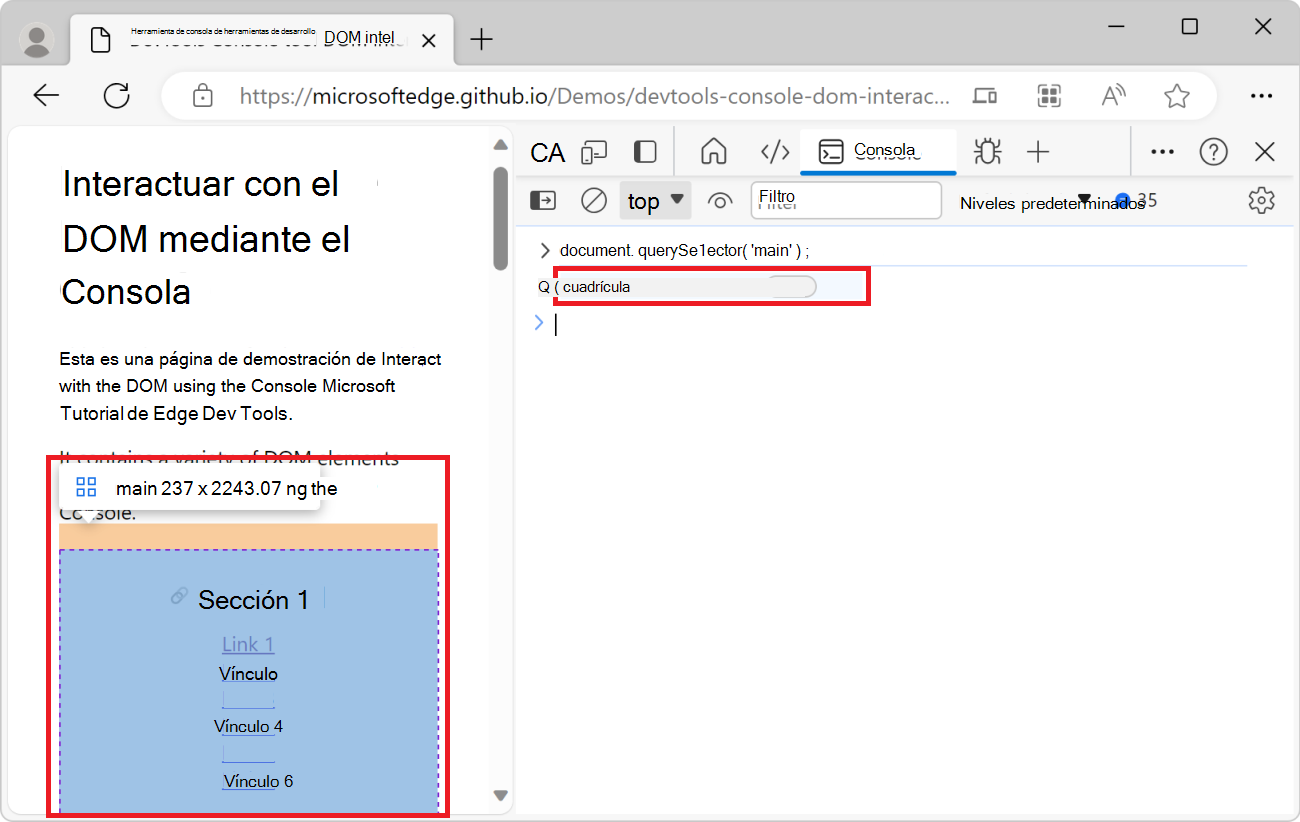Screen dimensions: 1300x822
Task: Switch to the Consola tab
Action: pyautogui.click(x=878, y=152)
